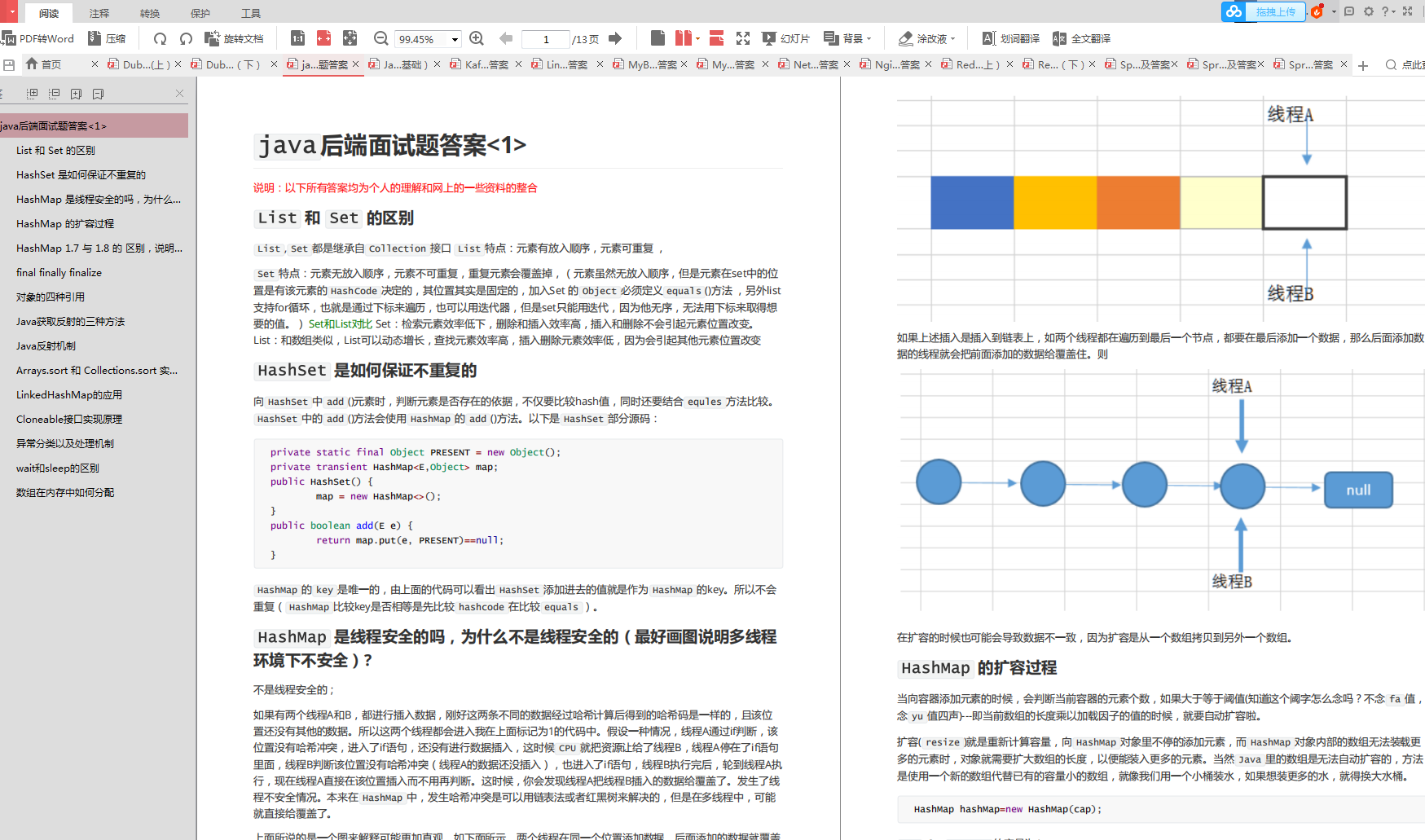Screen dimensions: 1425x840
Task: Select bookmark LinkedHashMap的应用
Action: [69, 395]
